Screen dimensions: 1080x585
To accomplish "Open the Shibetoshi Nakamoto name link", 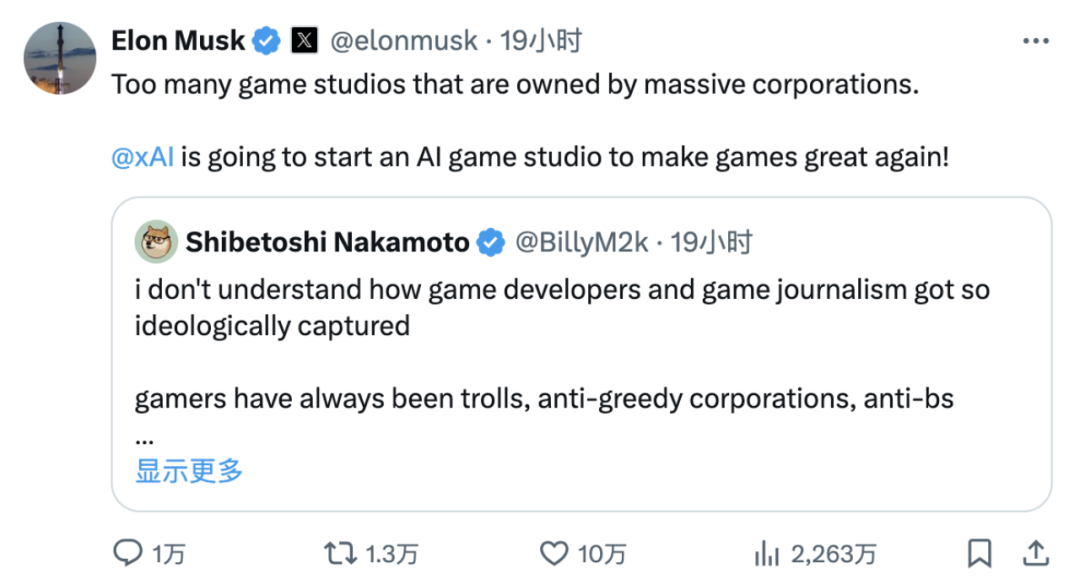I will tap(327, 242).
